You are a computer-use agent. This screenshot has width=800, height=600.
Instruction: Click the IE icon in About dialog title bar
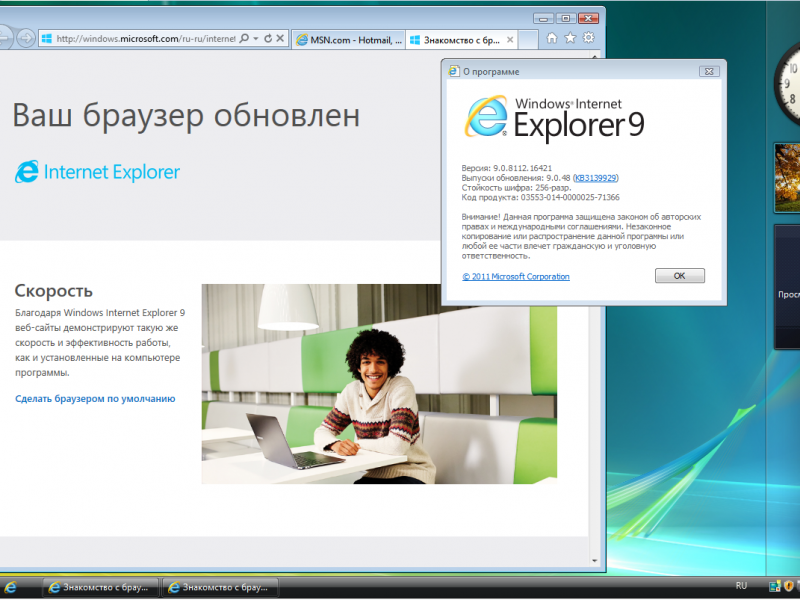[x=454, y=71]
